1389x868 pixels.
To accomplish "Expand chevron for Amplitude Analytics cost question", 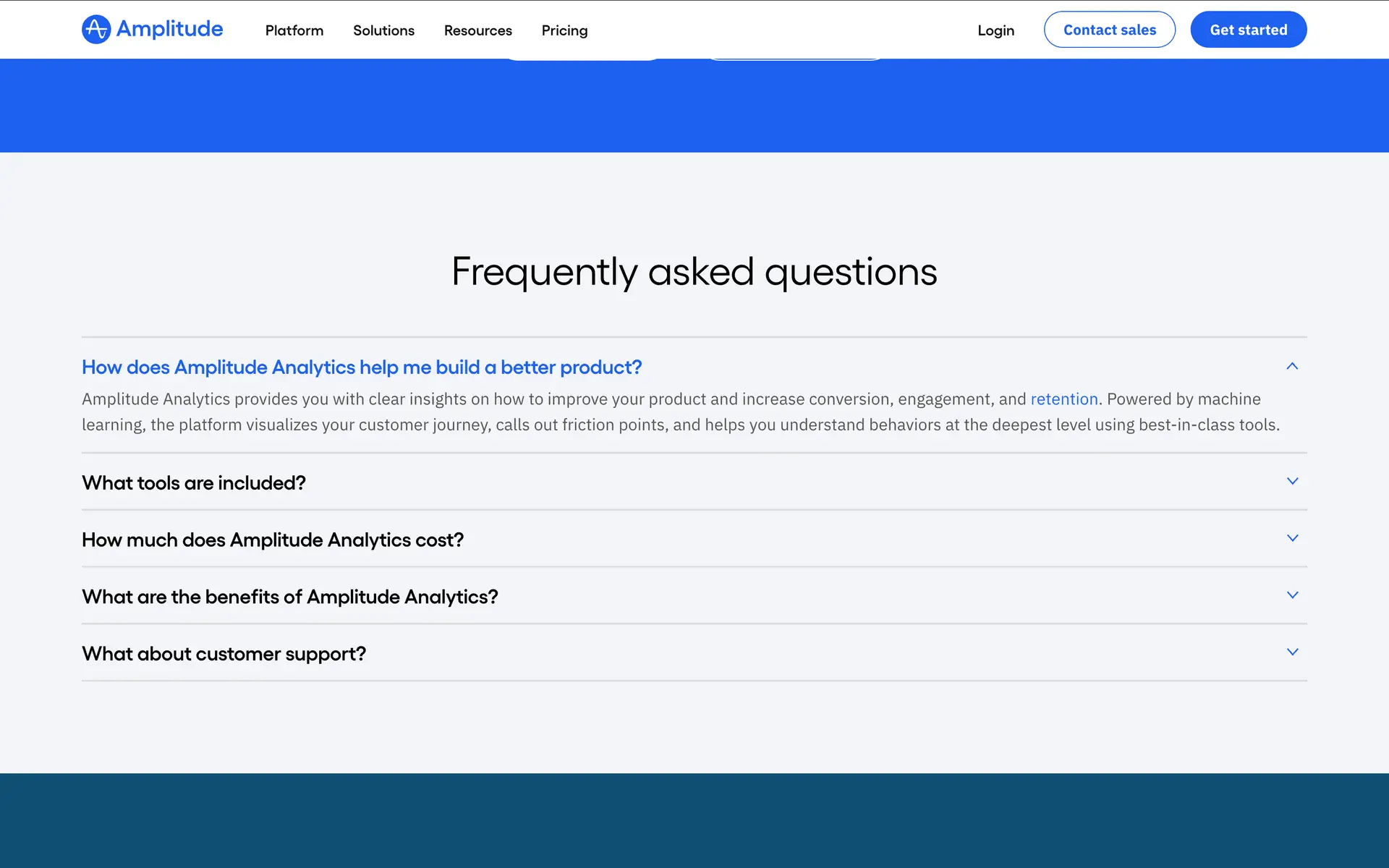I will (x=1292, y=538).
